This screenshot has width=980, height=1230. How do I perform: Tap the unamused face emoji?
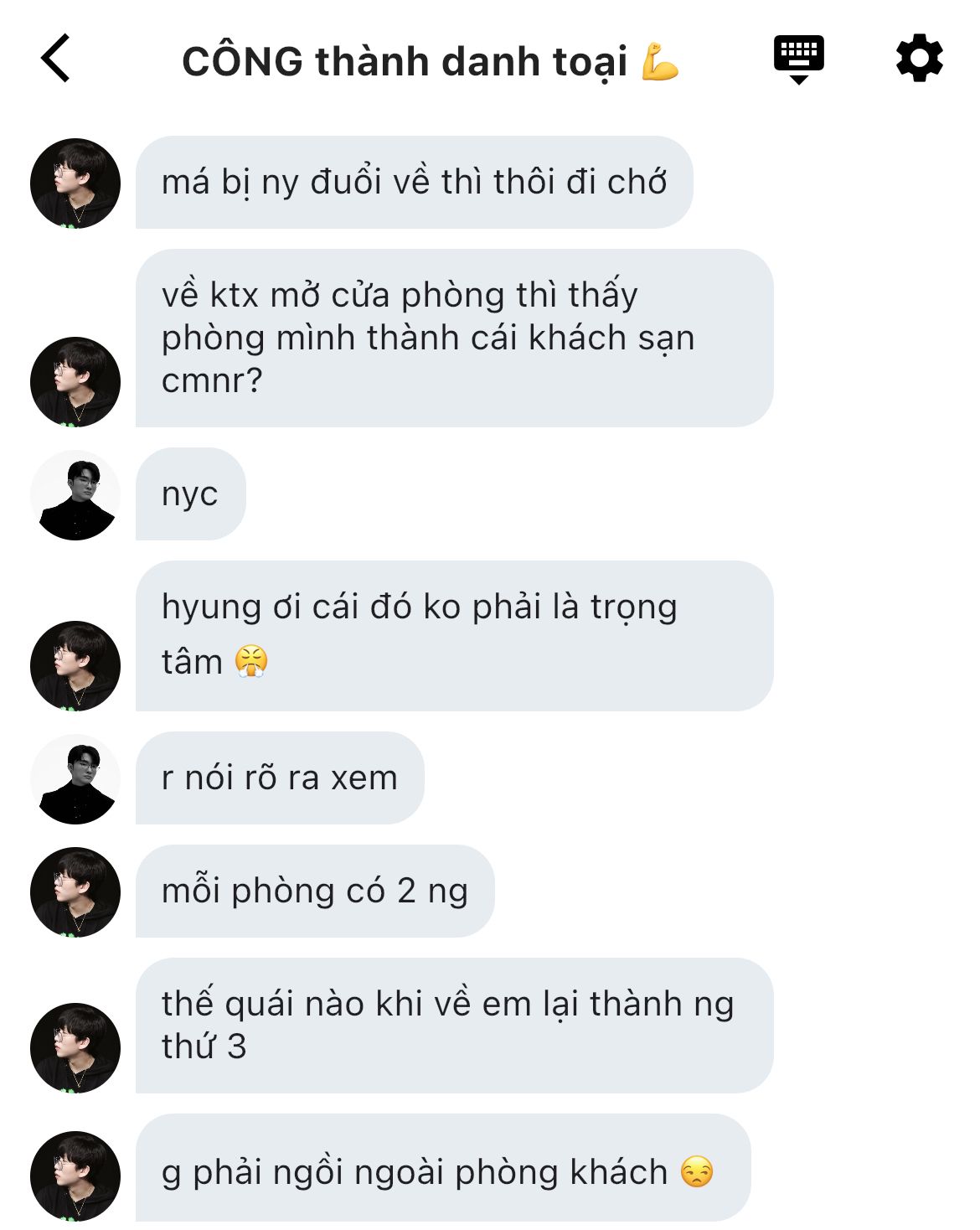[697, 1171]
